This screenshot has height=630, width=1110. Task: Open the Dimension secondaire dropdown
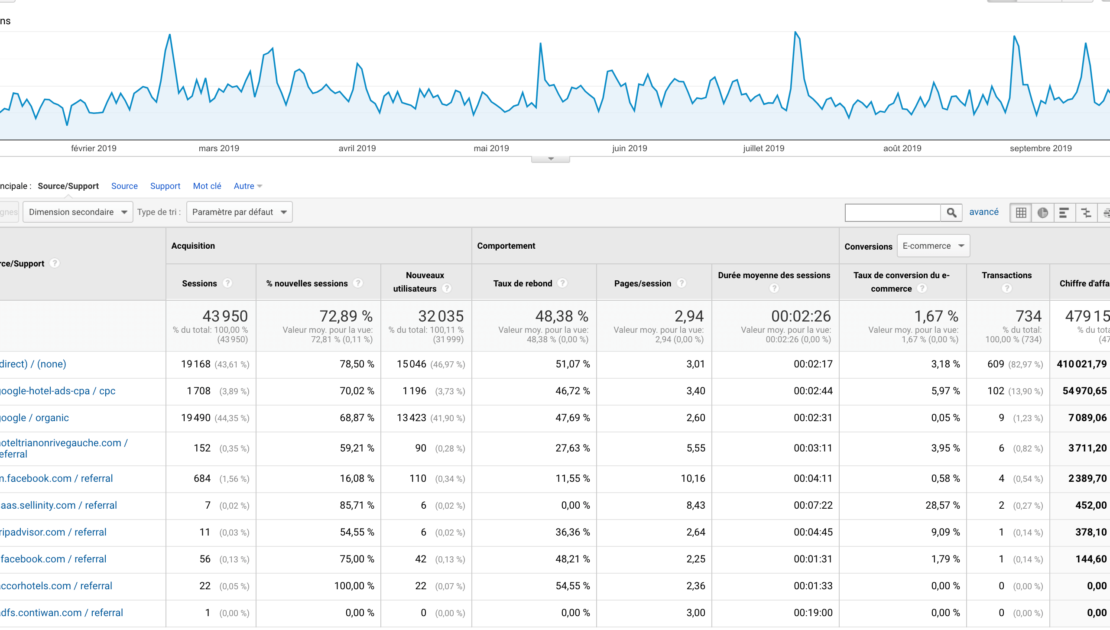click(78, 212)
